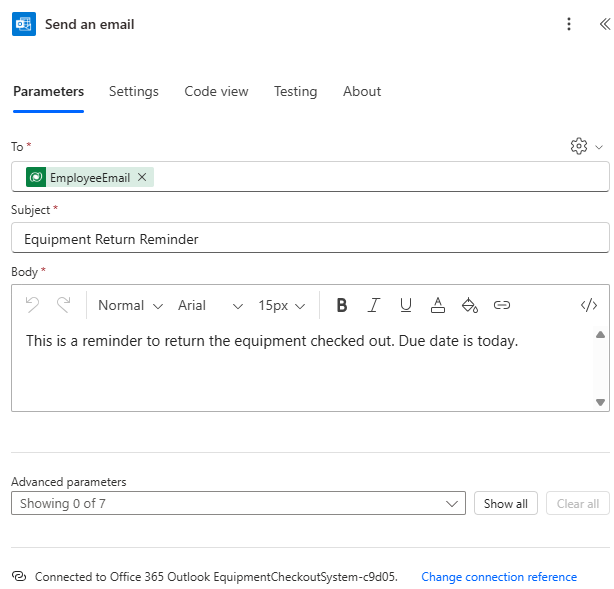Click the body scrollbar up arrow
This screenshot has height=589, width=614.
600,334
